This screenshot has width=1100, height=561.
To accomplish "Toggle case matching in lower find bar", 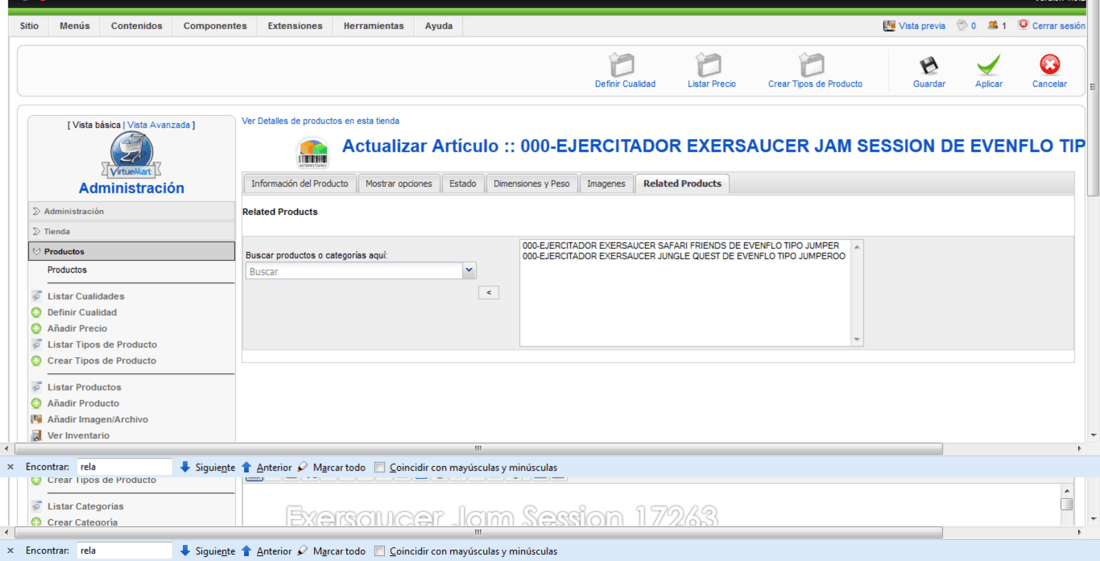I will pyautogui.click(x=380, y=552).
